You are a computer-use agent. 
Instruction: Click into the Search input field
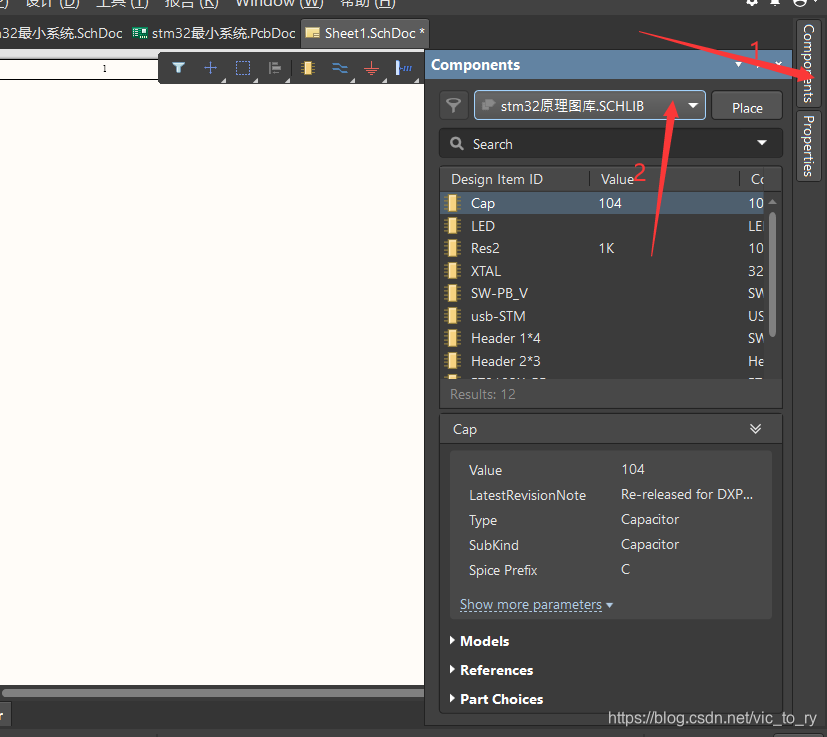610,143
